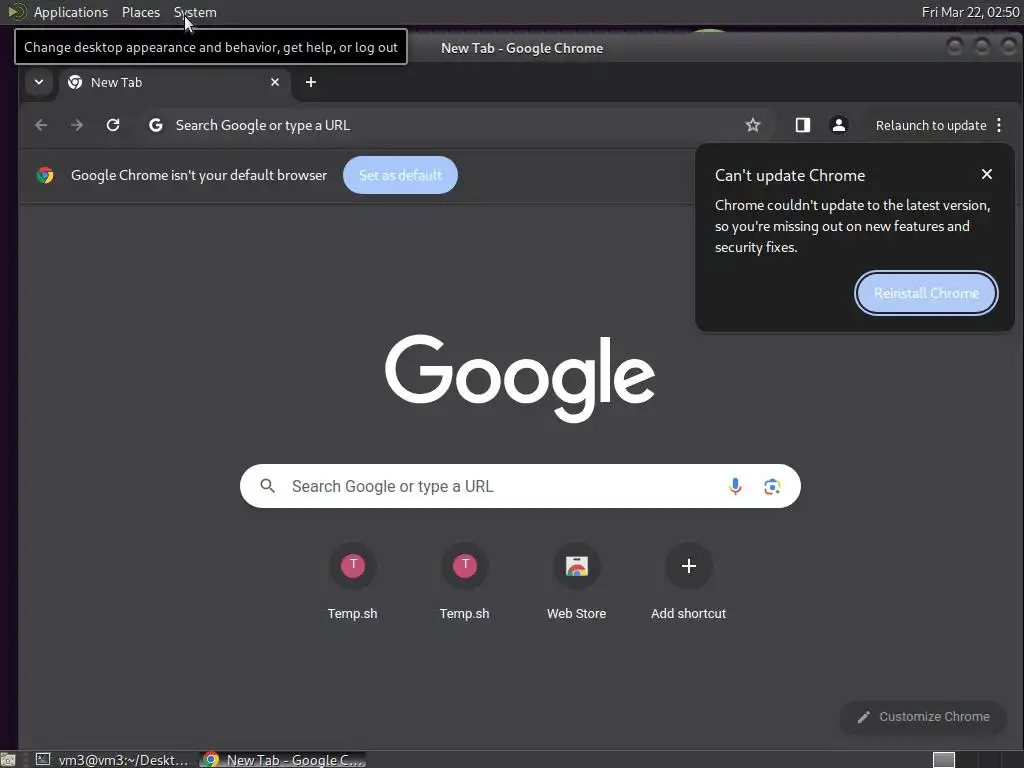Screen dimensions: 1024x768
Task: Click the Google icon in address bar
Action: [x=155, y=125]
